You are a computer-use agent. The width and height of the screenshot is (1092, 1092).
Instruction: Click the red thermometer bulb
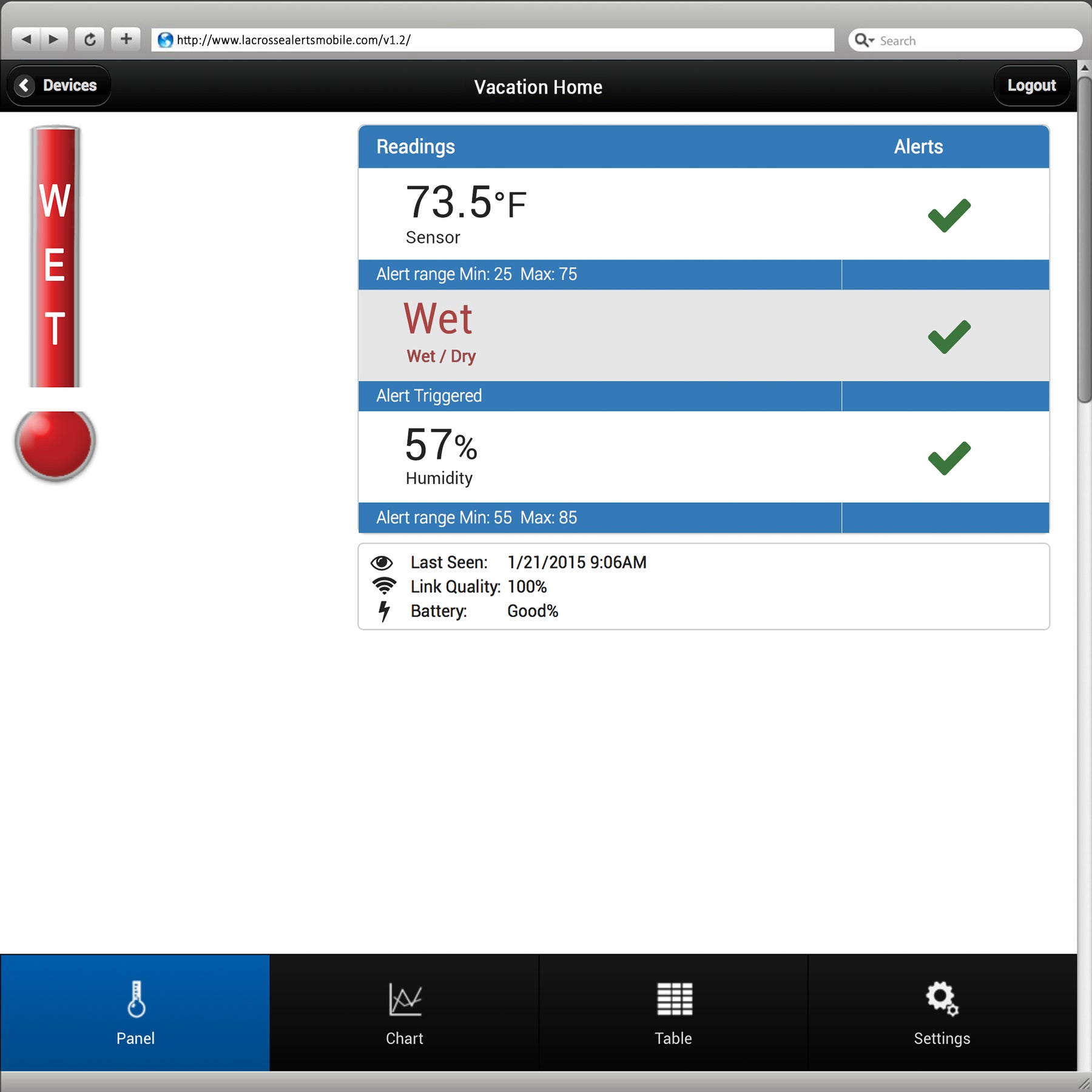point(55,445)
